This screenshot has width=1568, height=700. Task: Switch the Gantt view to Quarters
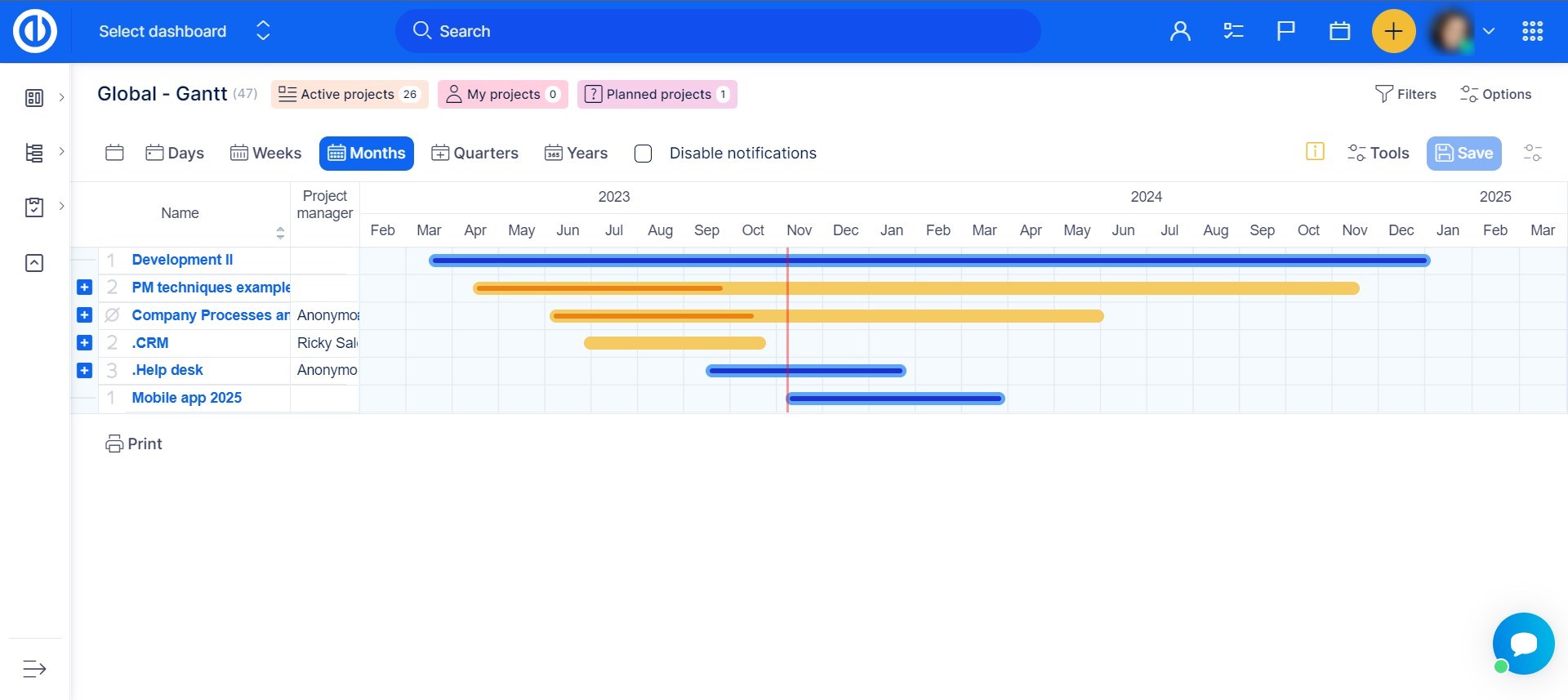(x=474, y=154)
